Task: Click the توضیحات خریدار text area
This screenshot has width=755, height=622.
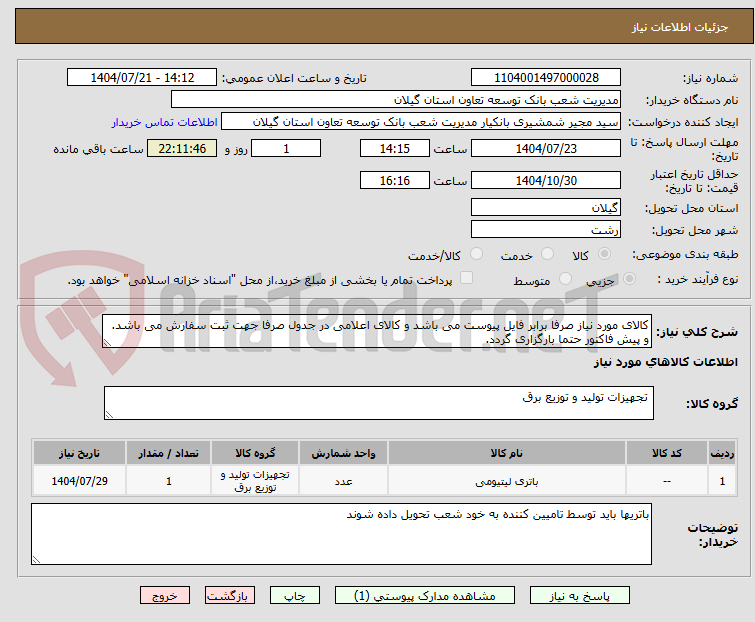Action: pyautogui.click(x=340, y=534)
